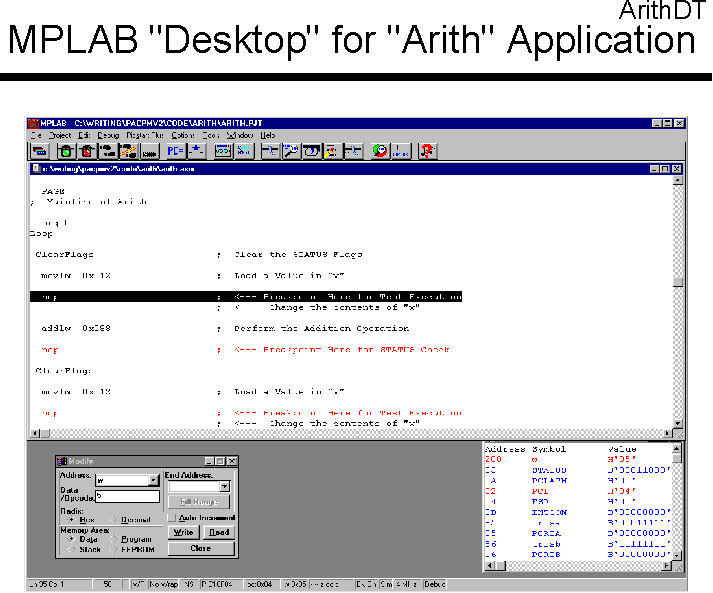Select the Stack memory area radio
This screenshot has width=713, height=593.
point(71,549)
